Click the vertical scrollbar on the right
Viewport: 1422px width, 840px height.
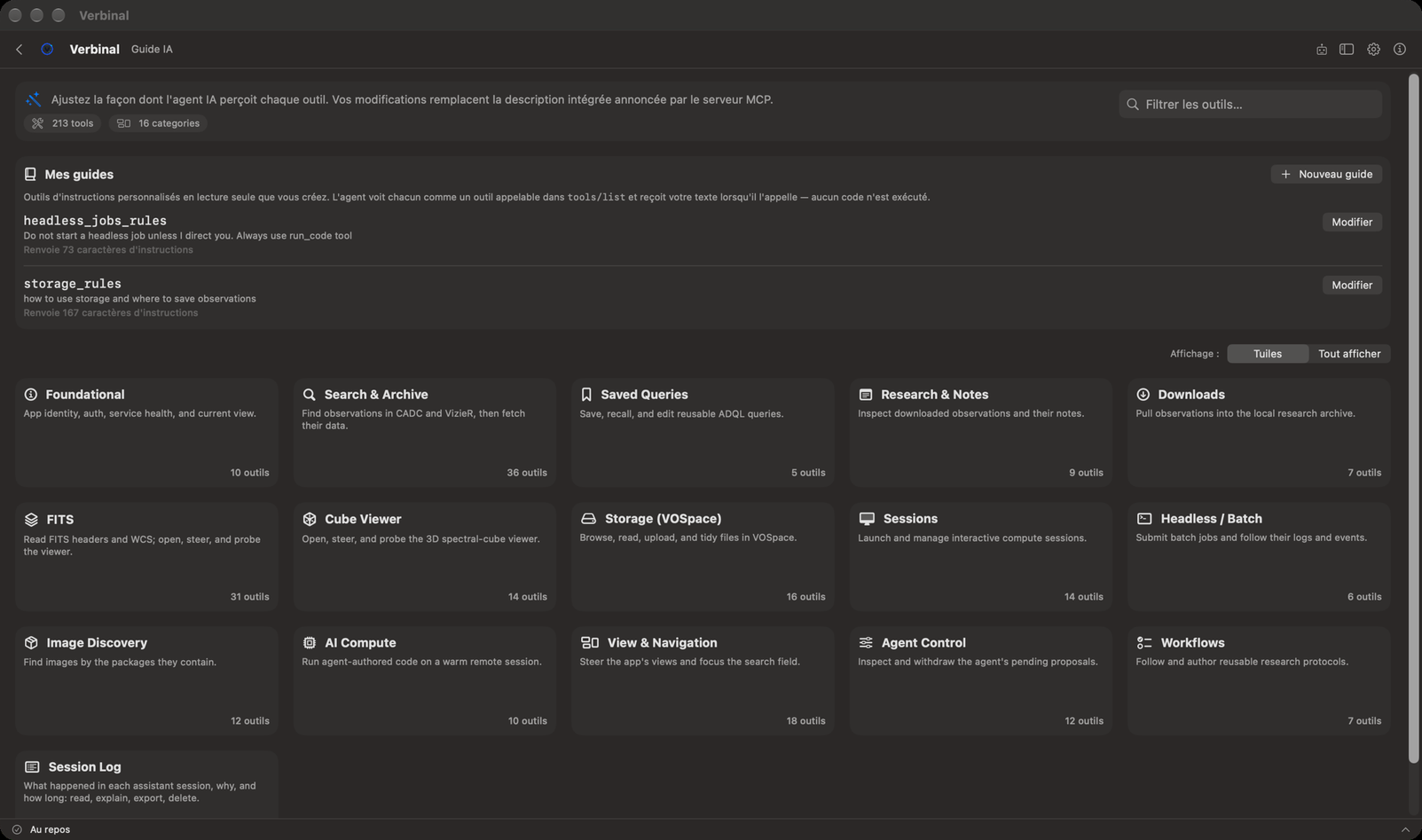click(x=1413, y=419)
